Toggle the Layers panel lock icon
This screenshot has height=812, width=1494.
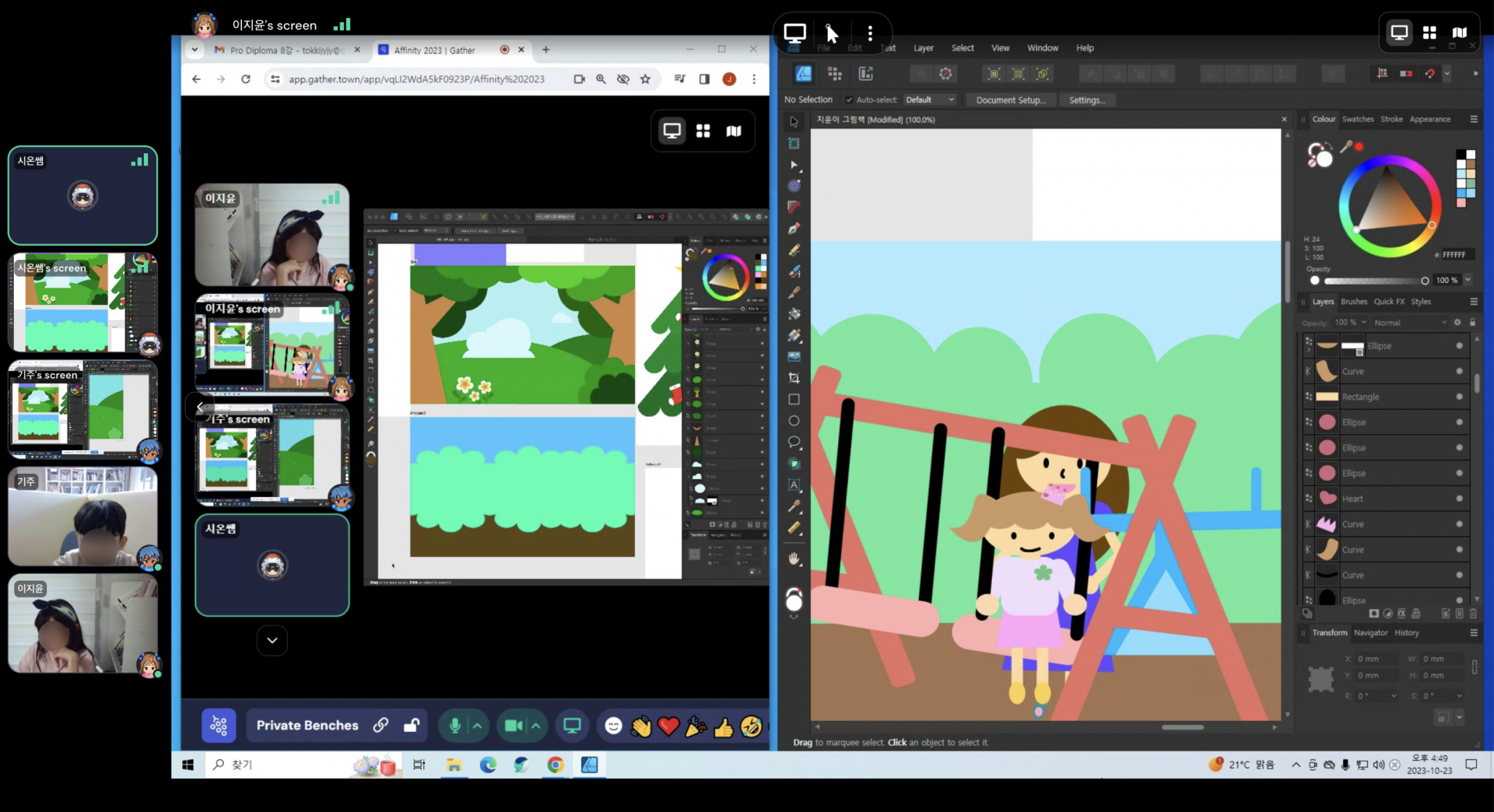coord(1472,323)
